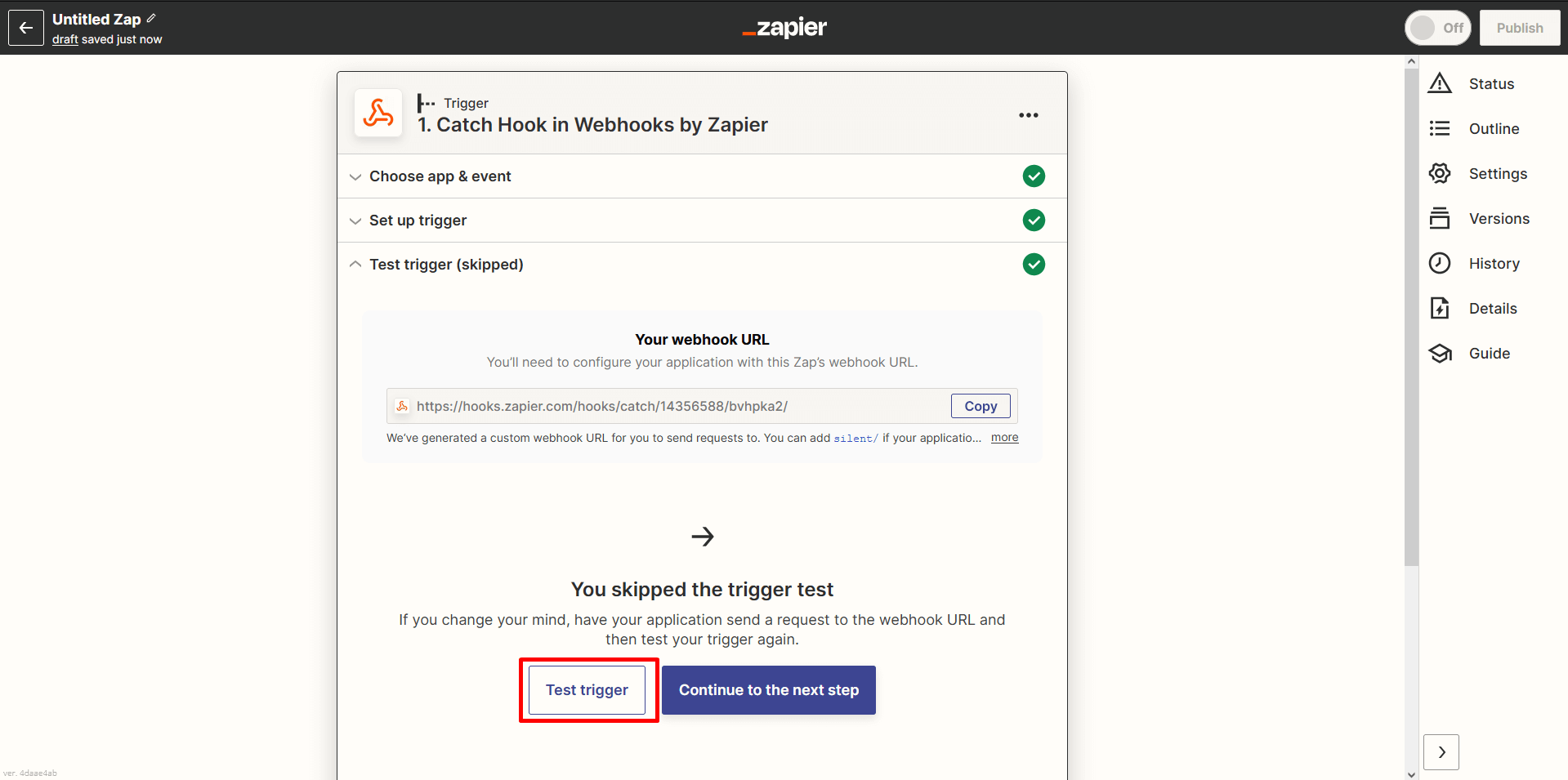Image resolution: width=1568 pixels, height=780 pixels.
Task: Open the Guide graduation cap icon
Action: tap(1439, 353)
